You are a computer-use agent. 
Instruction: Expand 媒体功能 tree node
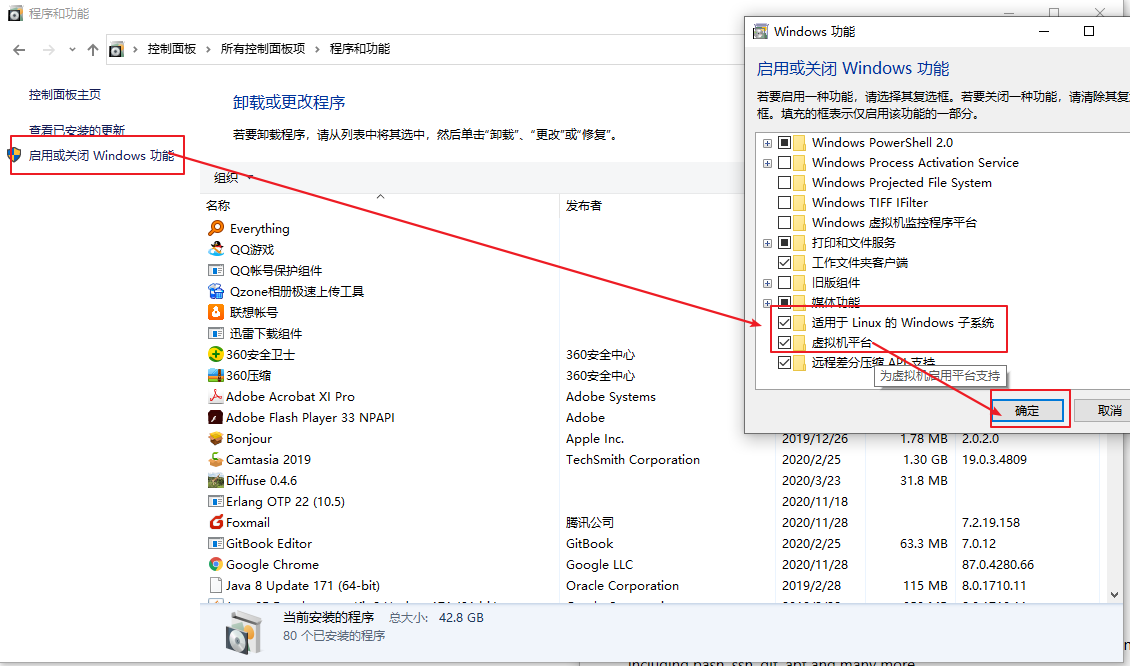click(x=768, y=303)
